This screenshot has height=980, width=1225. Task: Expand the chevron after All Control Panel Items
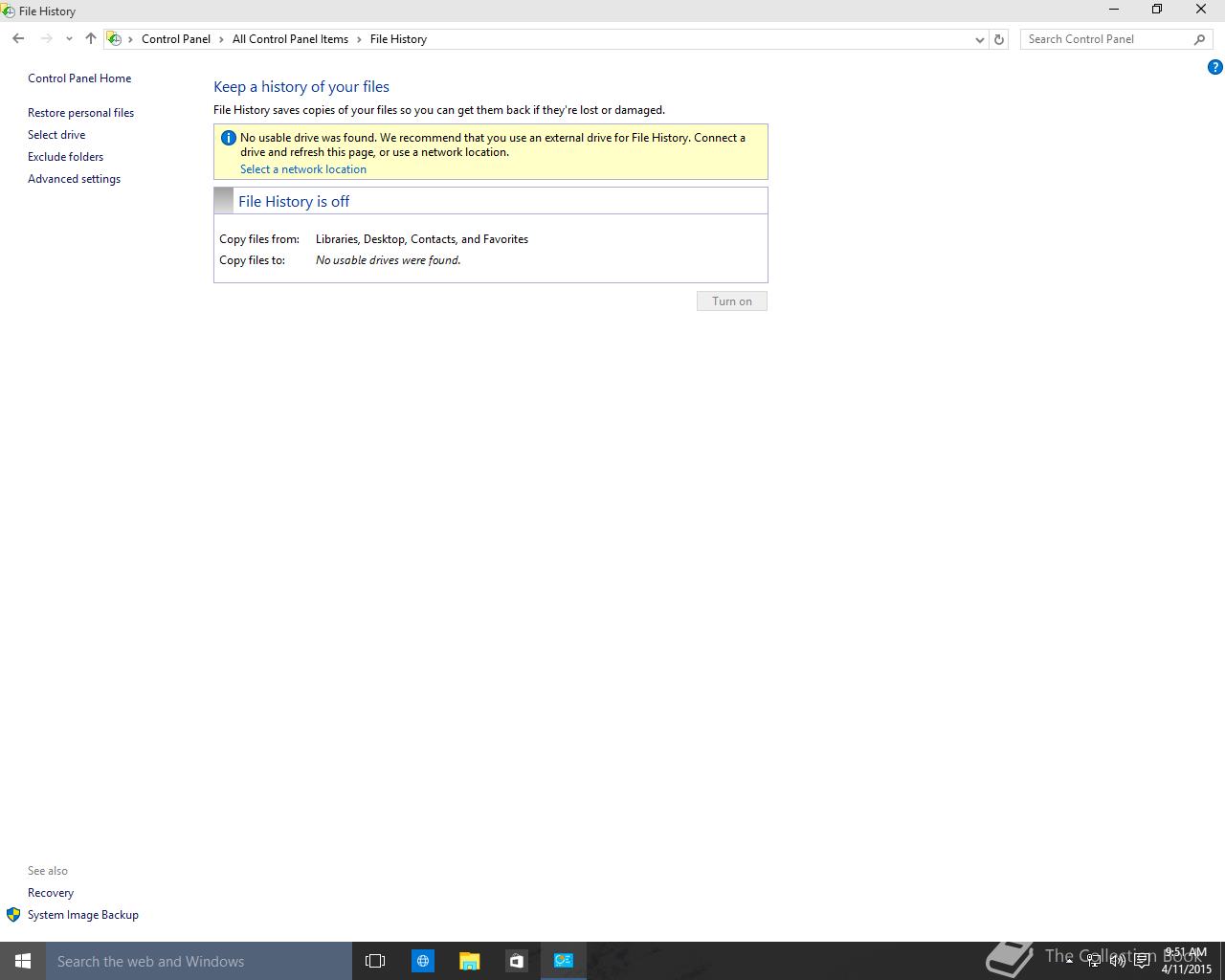360,39
